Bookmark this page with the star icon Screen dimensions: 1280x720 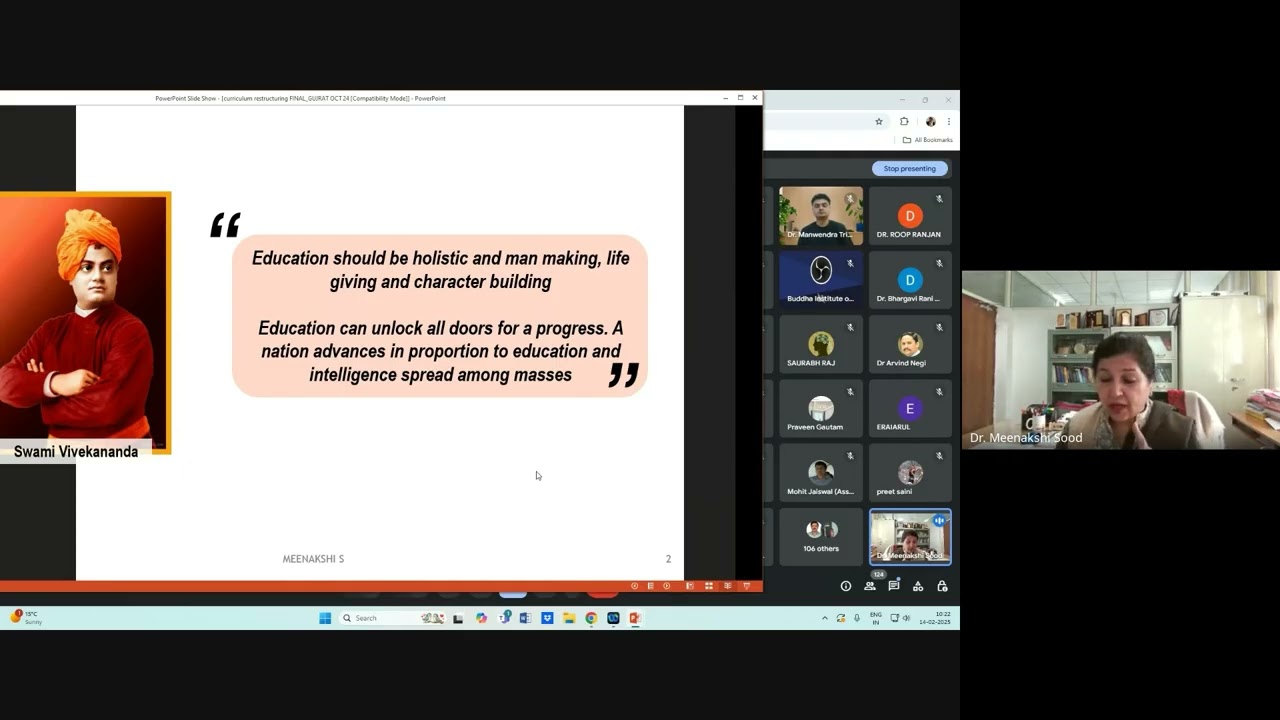[x=879, y=121]
